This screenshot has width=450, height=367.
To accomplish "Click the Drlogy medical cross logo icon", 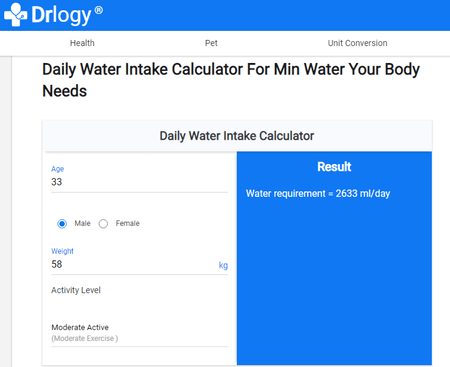I will [15, 14].
